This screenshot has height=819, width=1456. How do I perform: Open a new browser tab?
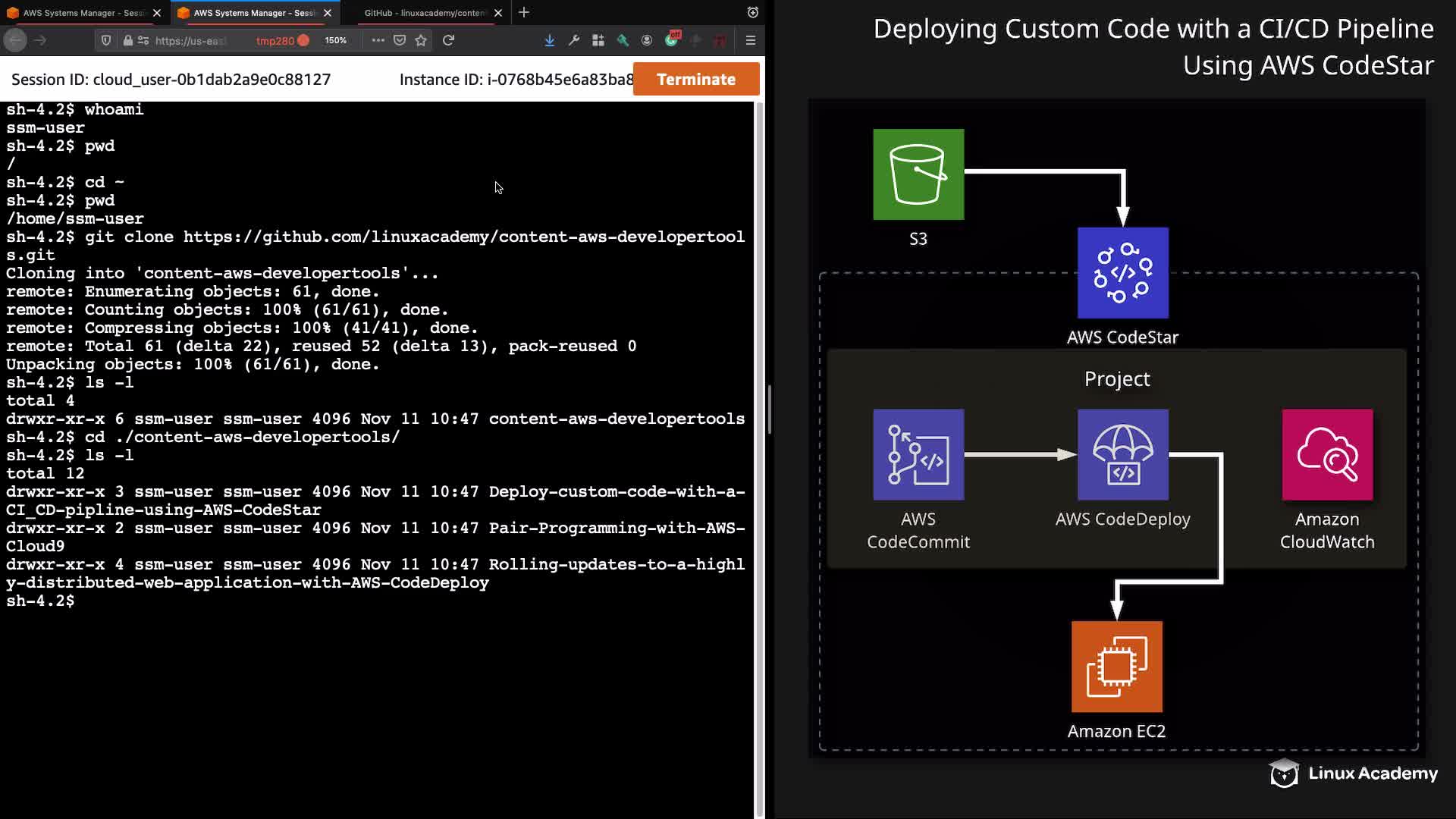coord(524,12)
